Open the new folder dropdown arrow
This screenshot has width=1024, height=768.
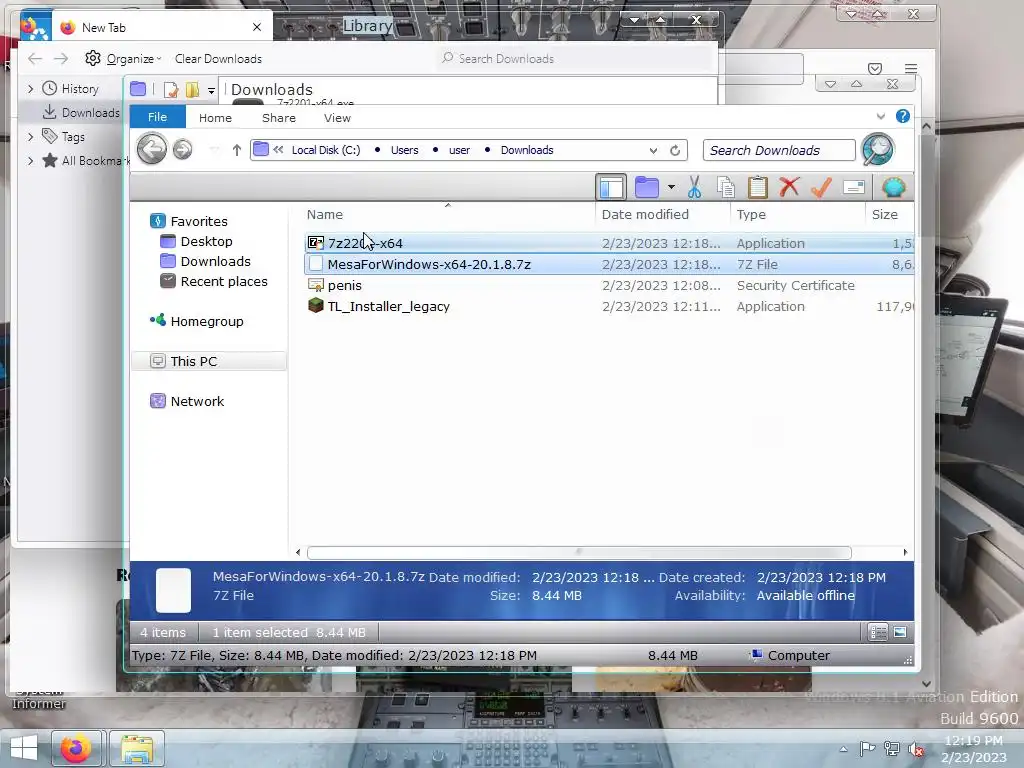pos(671,188)
